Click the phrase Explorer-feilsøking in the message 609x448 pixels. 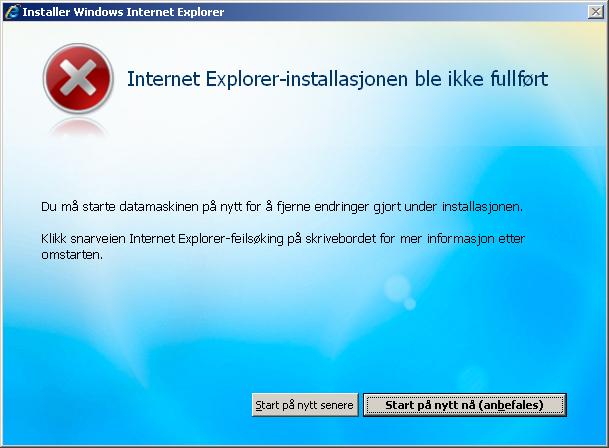pos(231,239)
